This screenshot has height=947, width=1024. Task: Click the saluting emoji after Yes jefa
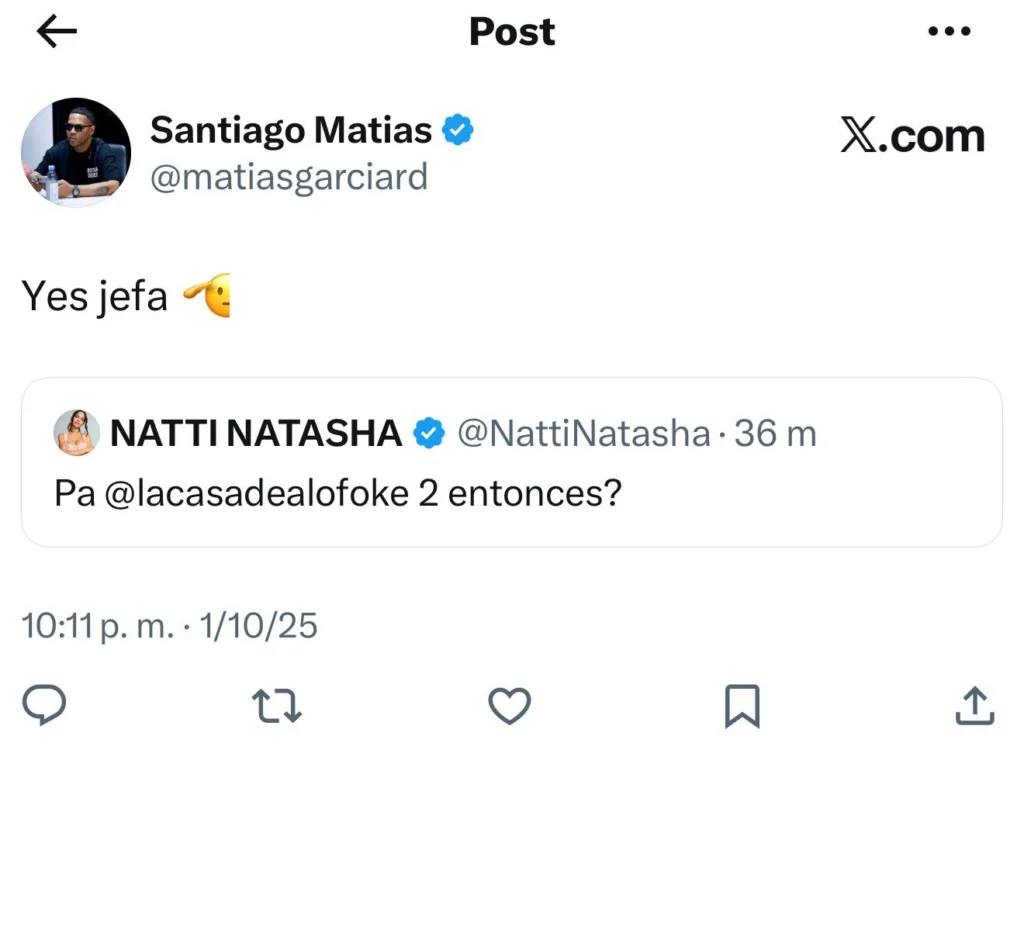point(207,295)
